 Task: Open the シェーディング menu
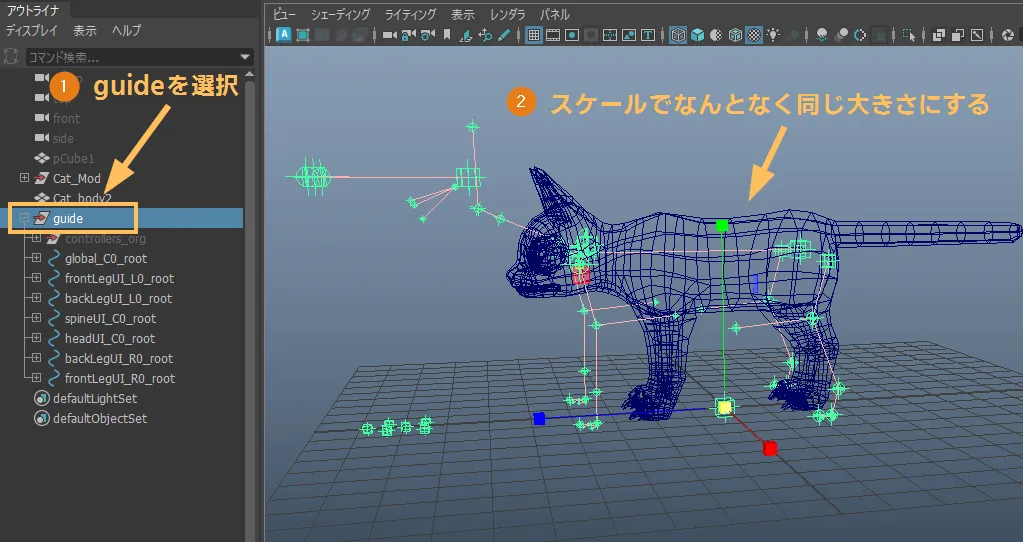click(340, 14)
